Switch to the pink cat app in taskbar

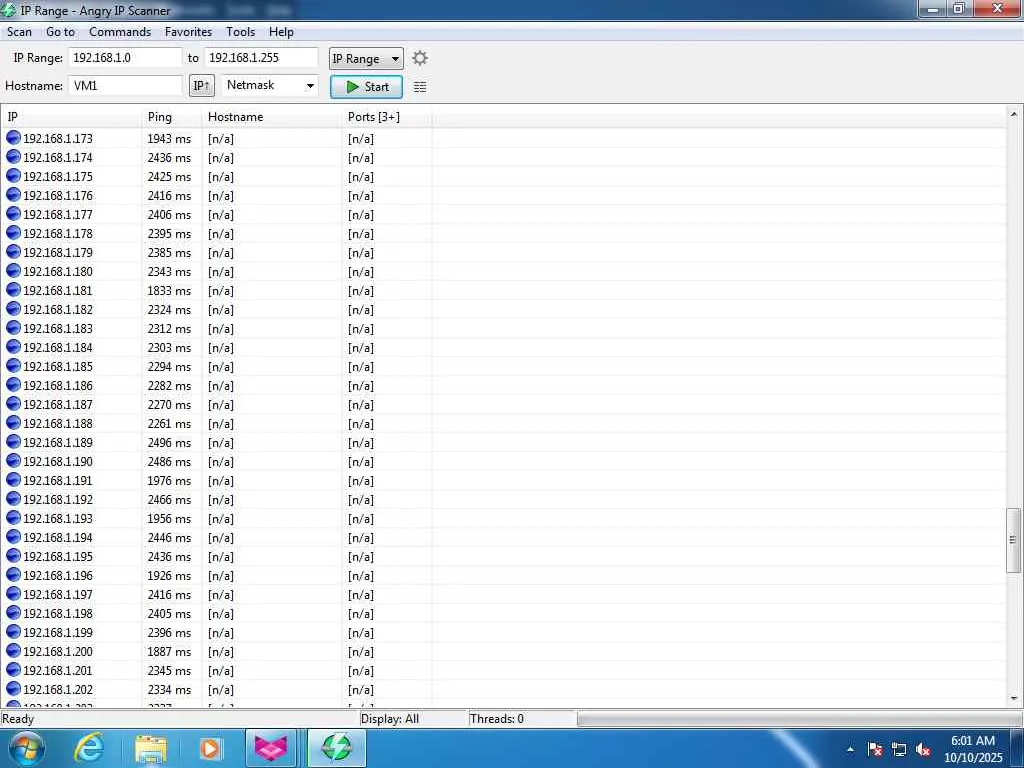[271, 748]
